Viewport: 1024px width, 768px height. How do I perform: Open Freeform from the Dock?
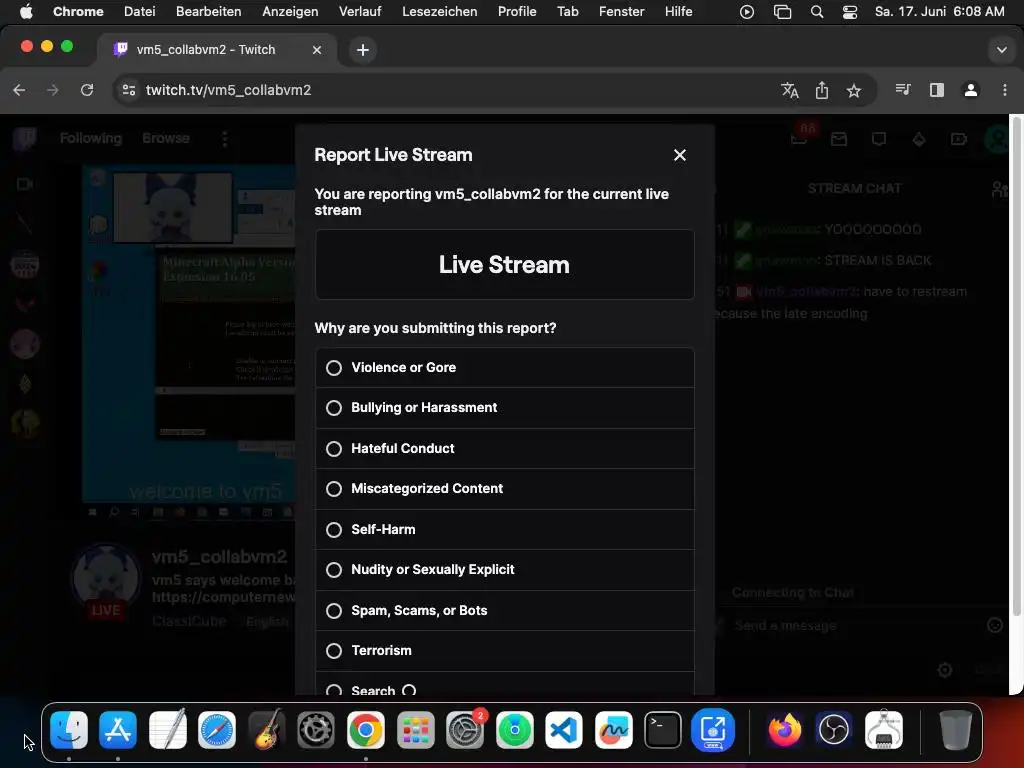point(613,729)
